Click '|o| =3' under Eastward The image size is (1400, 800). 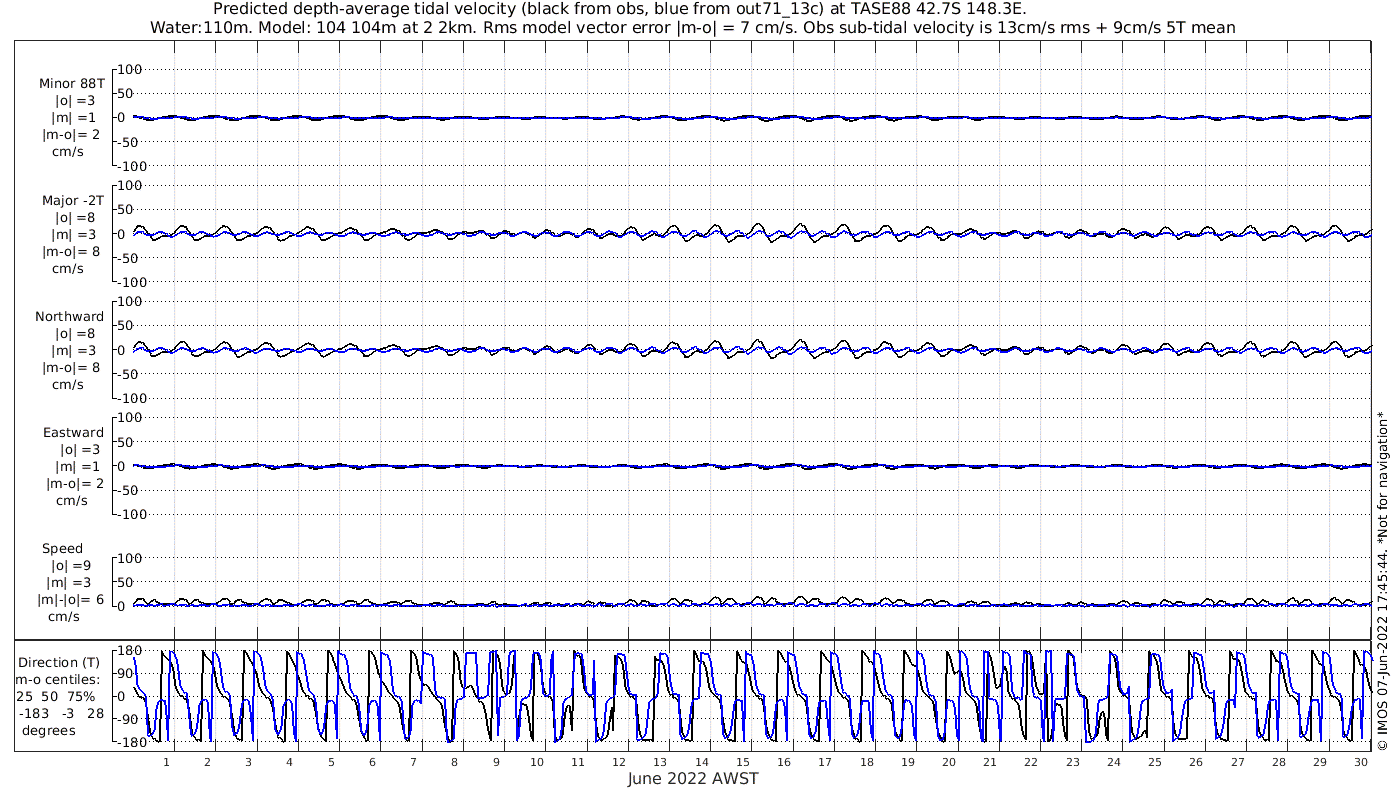[x=82, y=450]
